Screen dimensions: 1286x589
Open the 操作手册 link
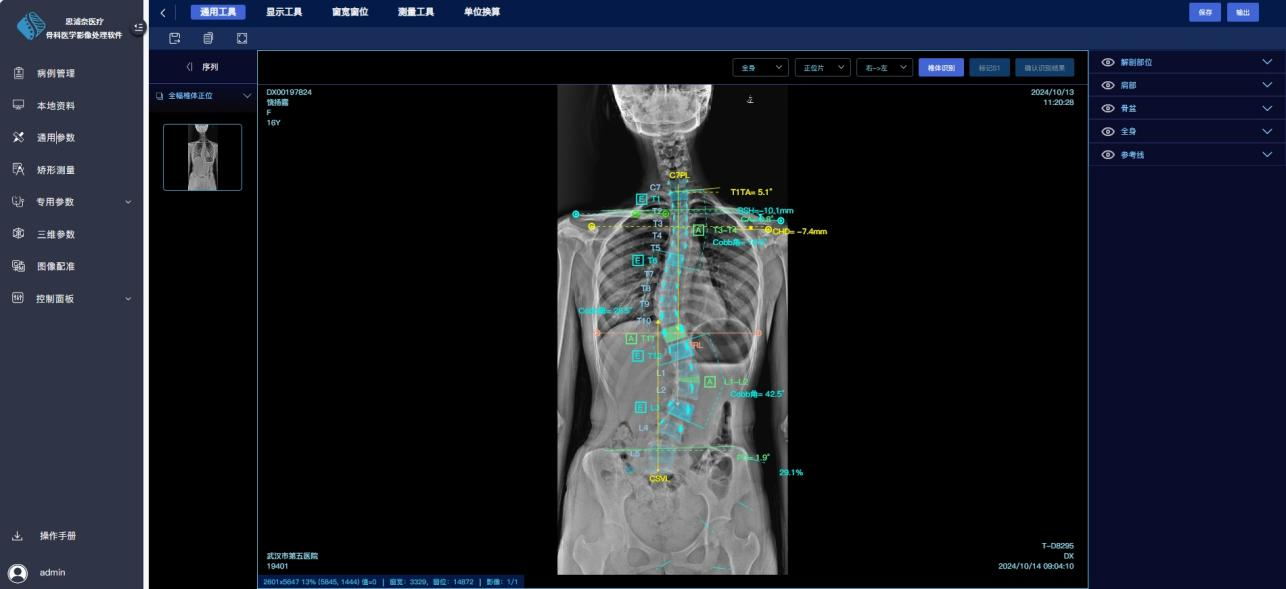coord(58,536)
